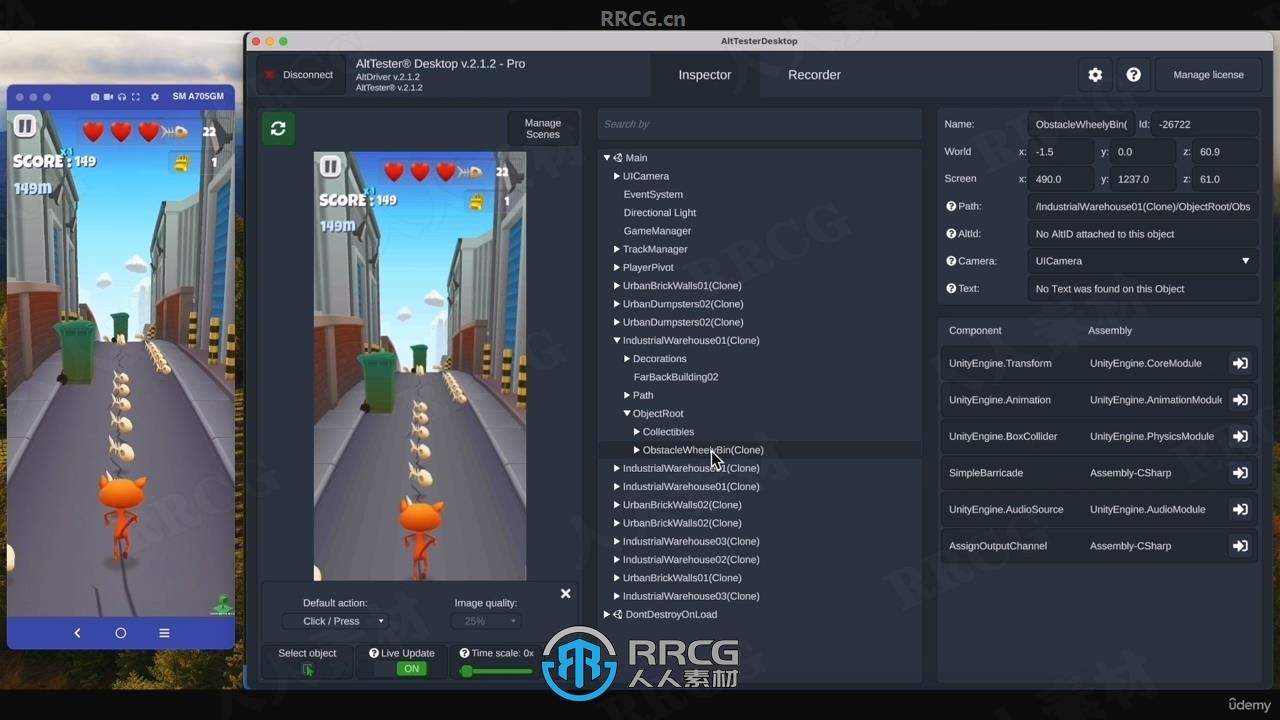The image size is (1280, 720).
Task: Take screenshot in SM A705GM window
Action: click(x=95, y=97)
